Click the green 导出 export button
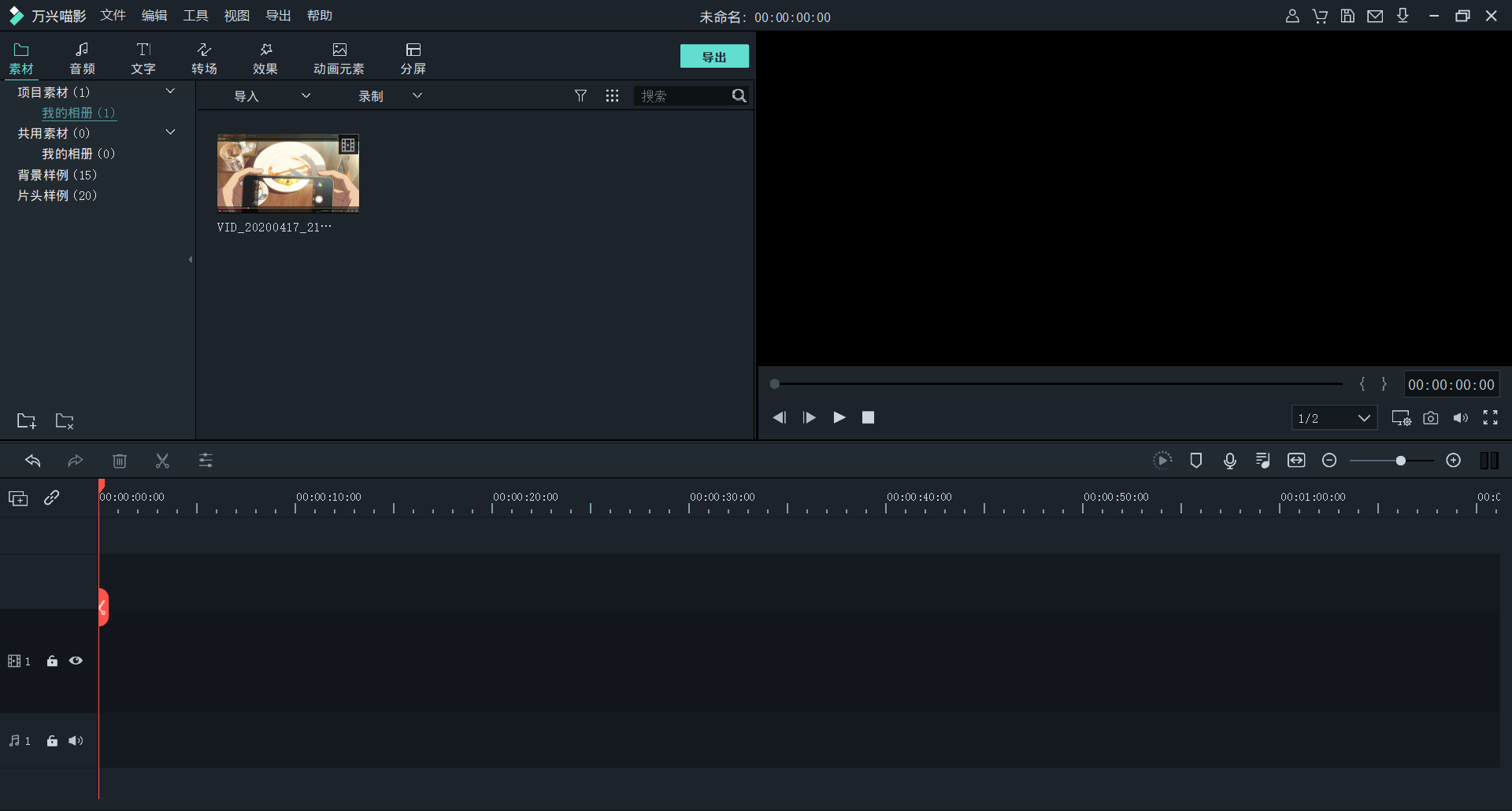Screen dimensions: 1512x811 714,57
